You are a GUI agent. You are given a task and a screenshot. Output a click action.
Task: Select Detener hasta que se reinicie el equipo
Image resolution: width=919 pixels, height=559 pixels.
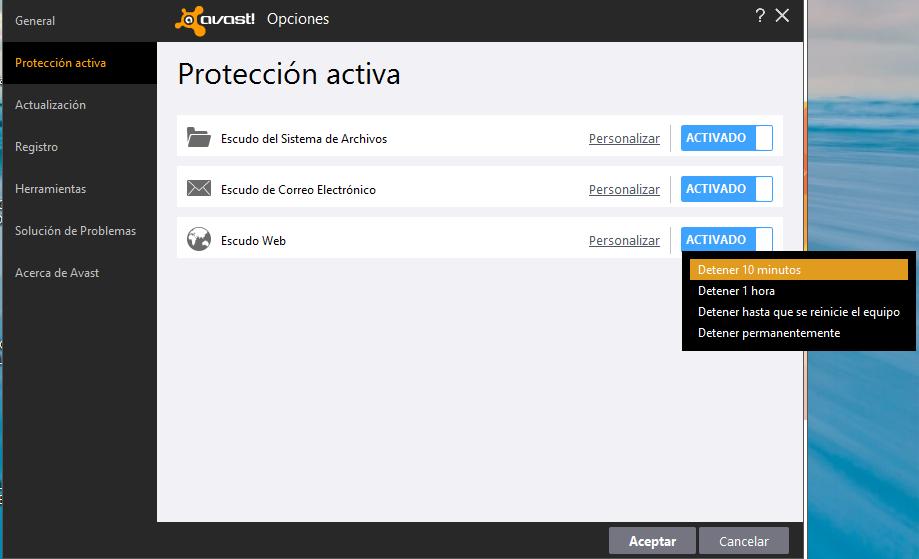coord(799,312)
